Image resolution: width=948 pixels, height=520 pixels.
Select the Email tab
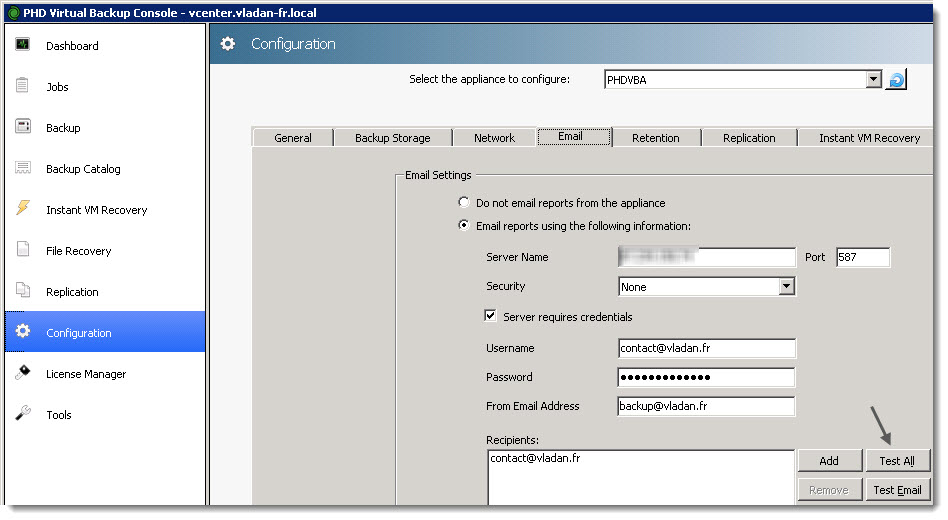[x=574, y=137]
